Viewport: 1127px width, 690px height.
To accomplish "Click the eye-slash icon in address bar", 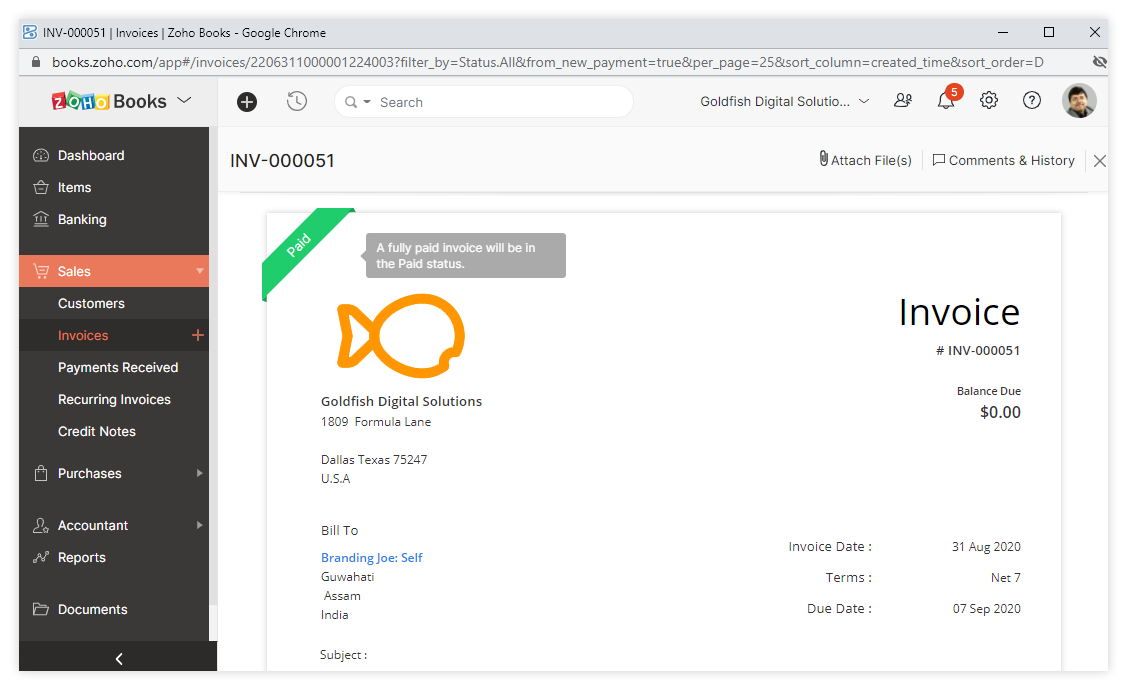I will pyautogui.click(x=1099, y=62).
